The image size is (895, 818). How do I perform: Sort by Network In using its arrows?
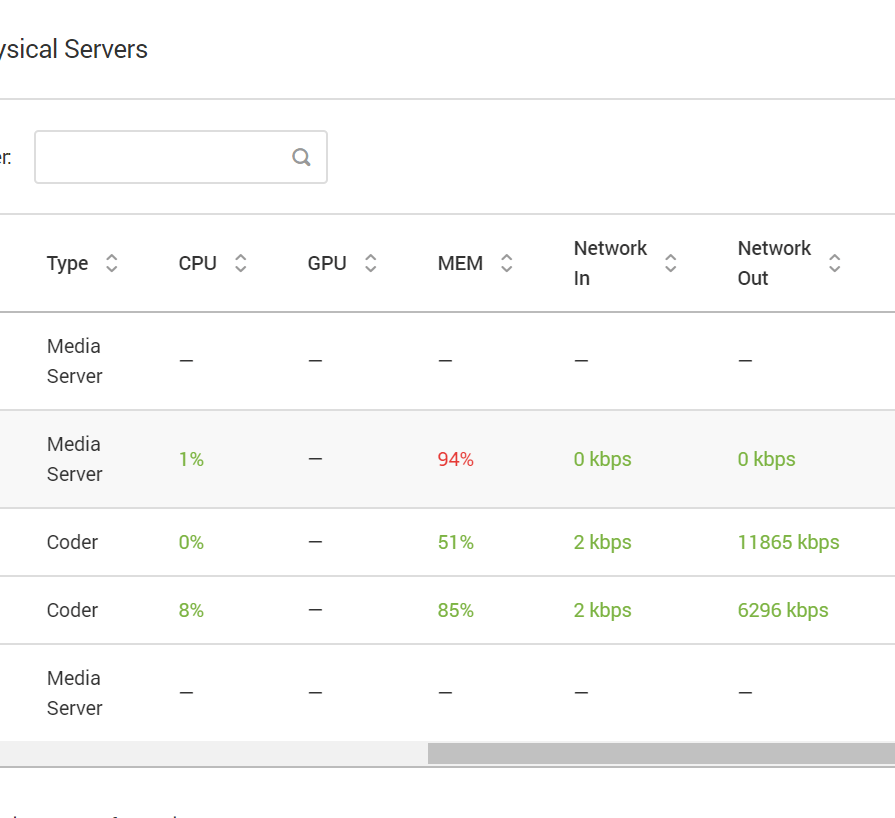(x=671, y=263)
